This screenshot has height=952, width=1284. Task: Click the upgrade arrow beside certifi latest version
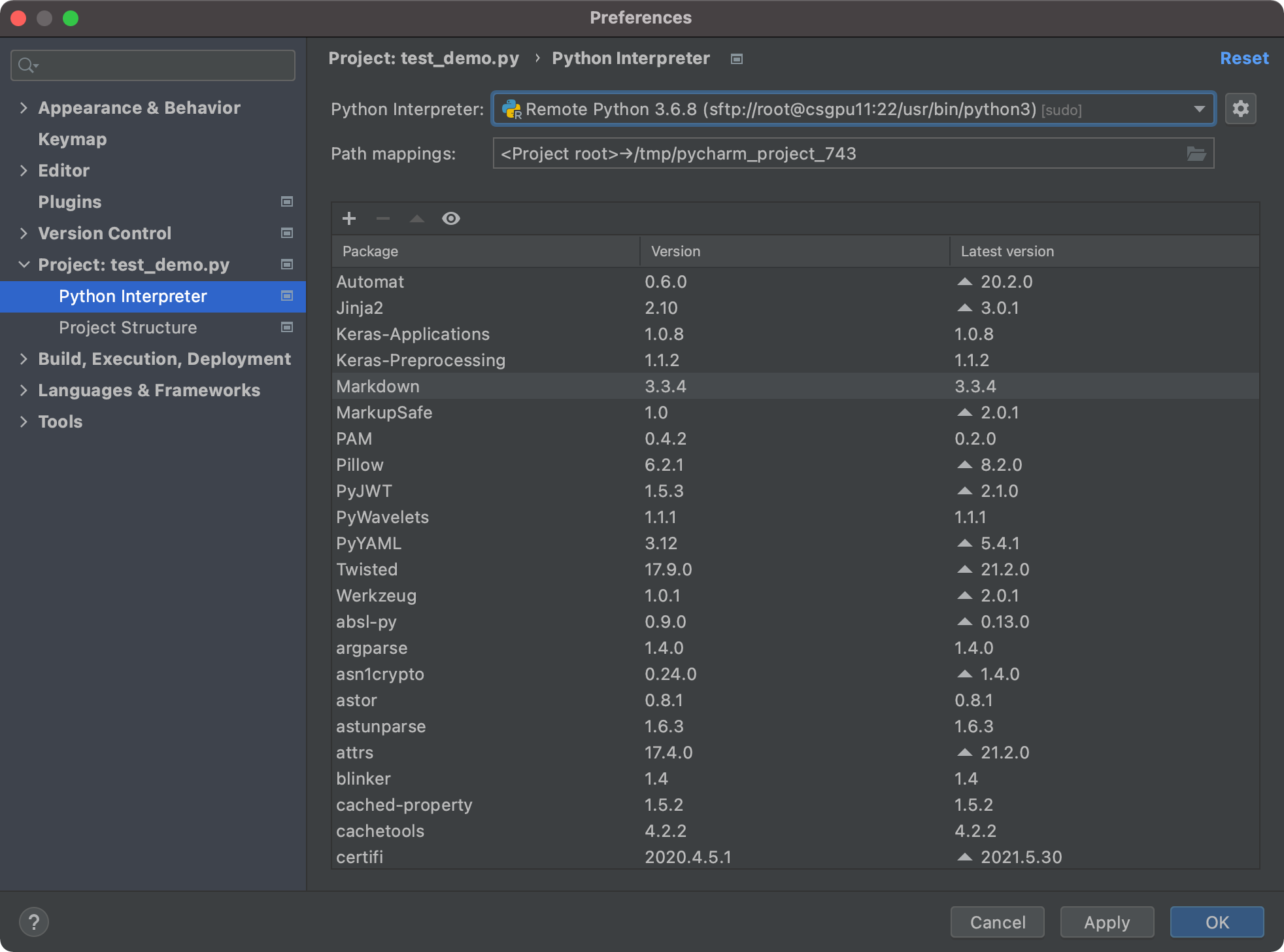pyautogui.click(x=965, y=857)
